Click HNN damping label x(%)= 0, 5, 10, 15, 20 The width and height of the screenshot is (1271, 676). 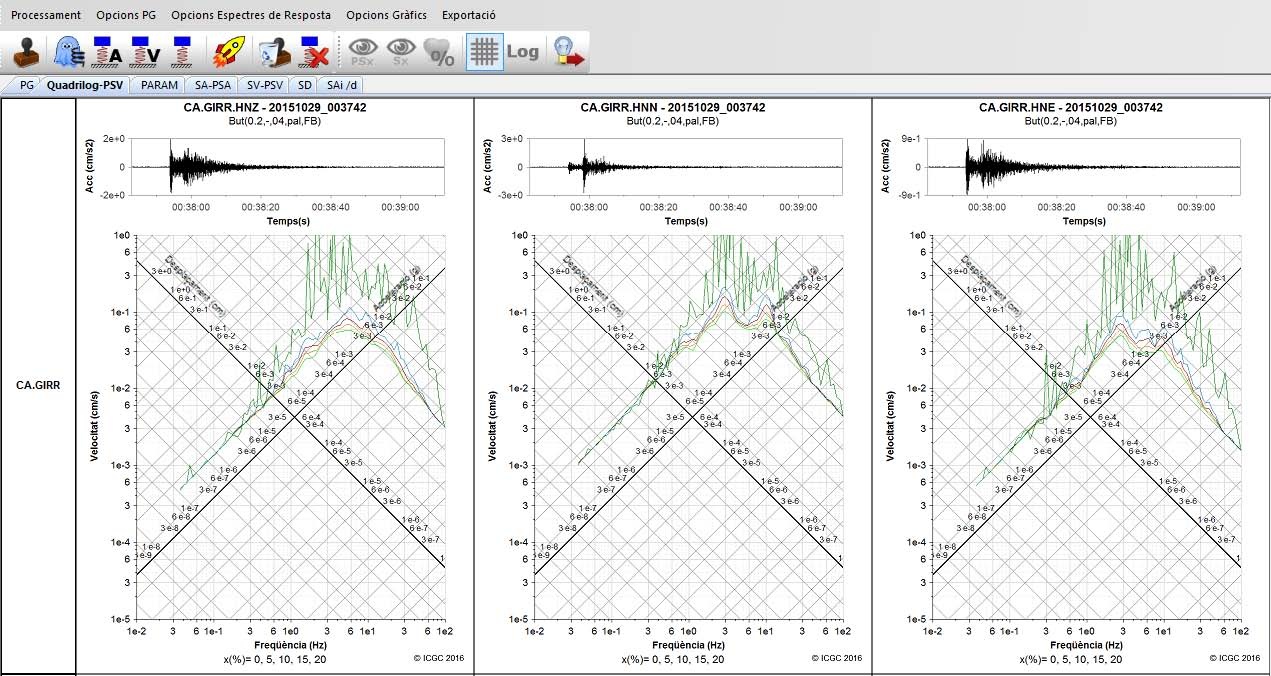point(671,660)
